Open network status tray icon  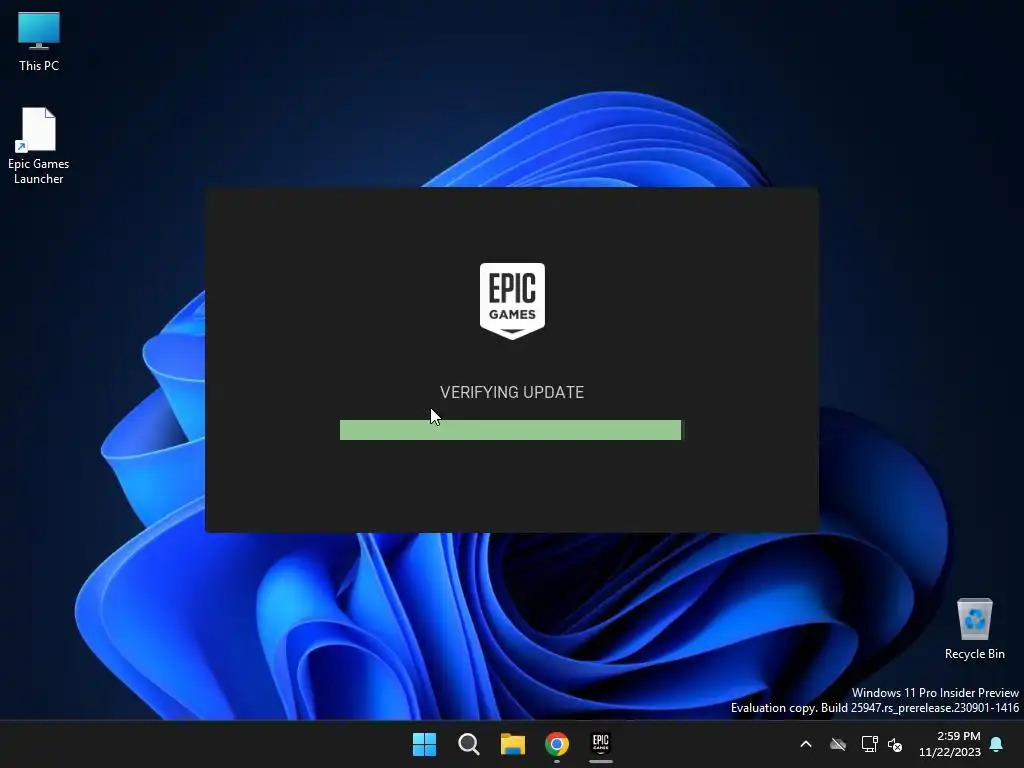coord(869,744)
